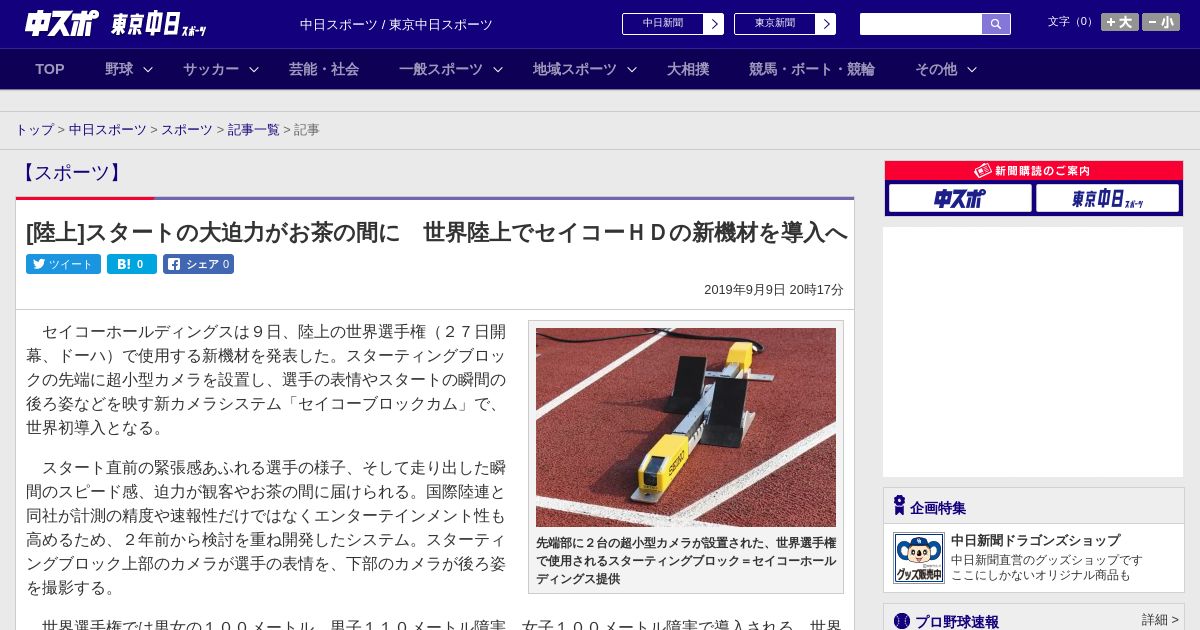Focus the header search input field
Viewport: 1200px width, 630px height.
coord(921,24)
